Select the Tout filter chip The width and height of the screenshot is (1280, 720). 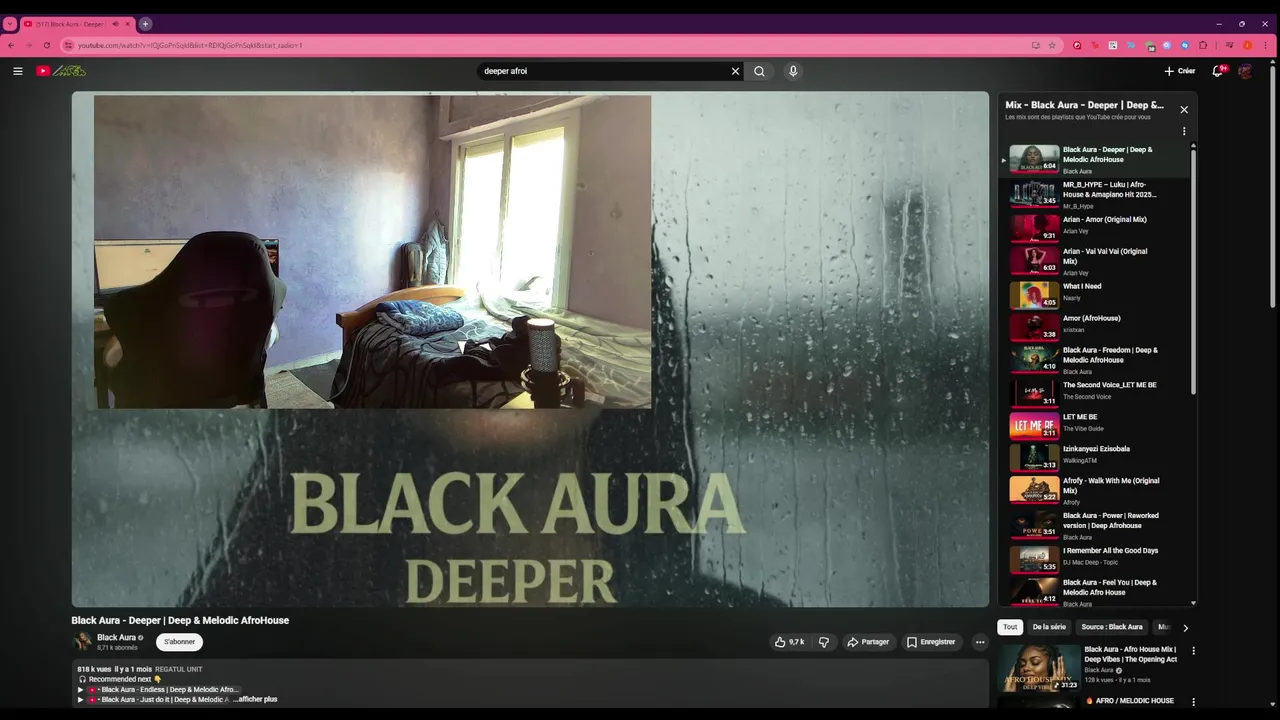(1010, 627)
